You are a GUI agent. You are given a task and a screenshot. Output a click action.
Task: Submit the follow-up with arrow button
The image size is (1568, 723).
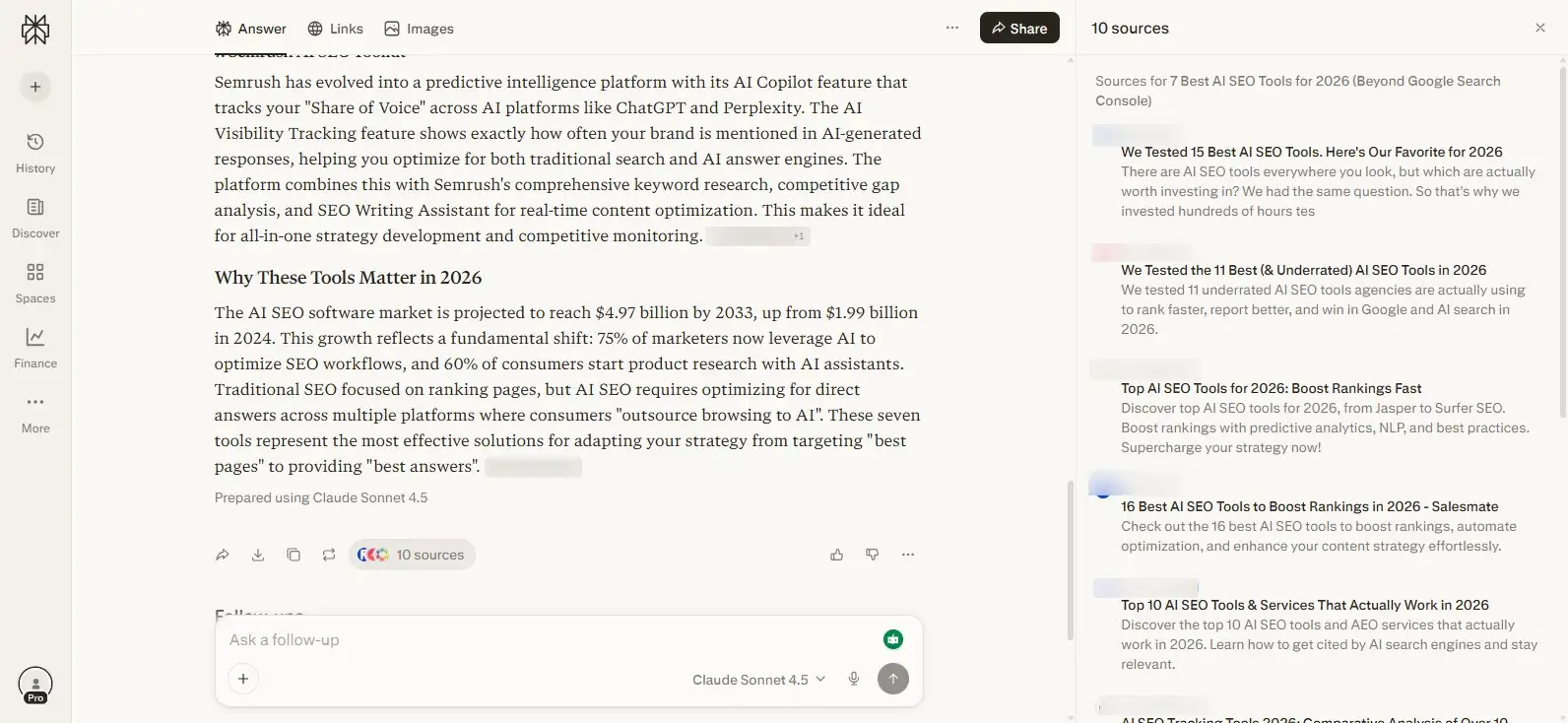tap(893, 679)
